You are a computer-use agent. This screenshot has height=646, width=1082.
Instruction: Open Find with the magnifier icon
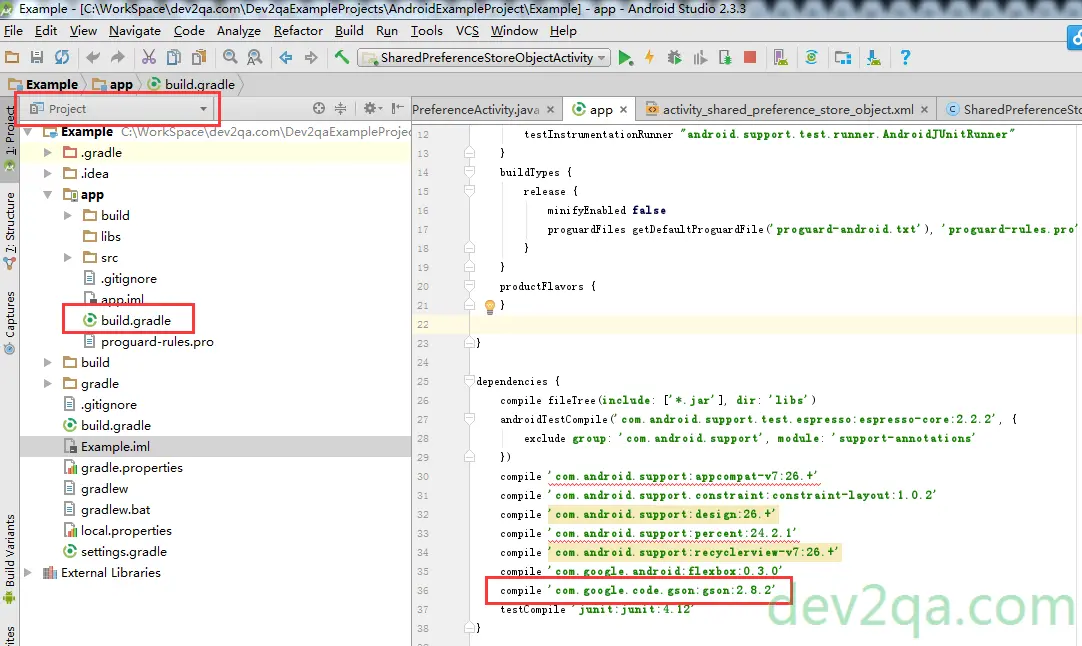230,57
